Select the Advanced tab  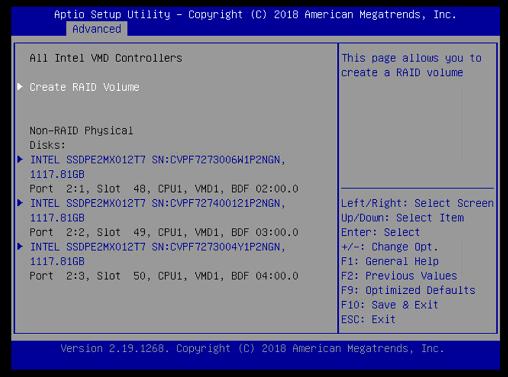97,29
